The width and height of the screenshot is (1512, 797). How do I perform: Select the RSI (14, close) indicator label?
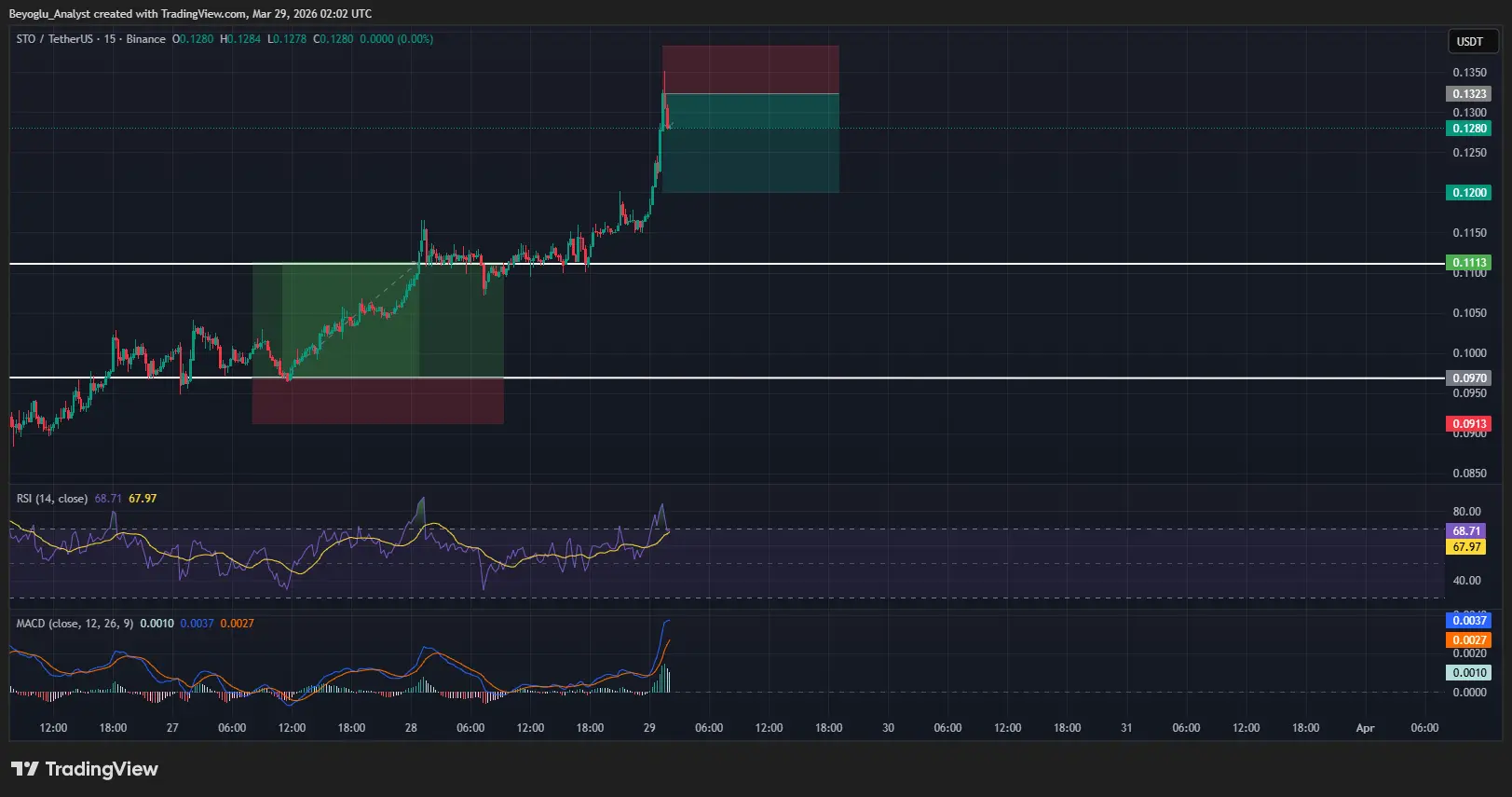click(x=52, y=499)
